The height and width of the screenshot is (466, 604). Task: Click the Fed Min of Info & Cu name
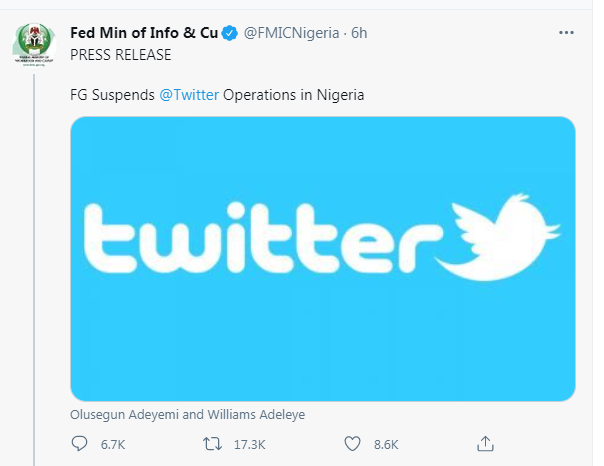[x=144, y=33]
